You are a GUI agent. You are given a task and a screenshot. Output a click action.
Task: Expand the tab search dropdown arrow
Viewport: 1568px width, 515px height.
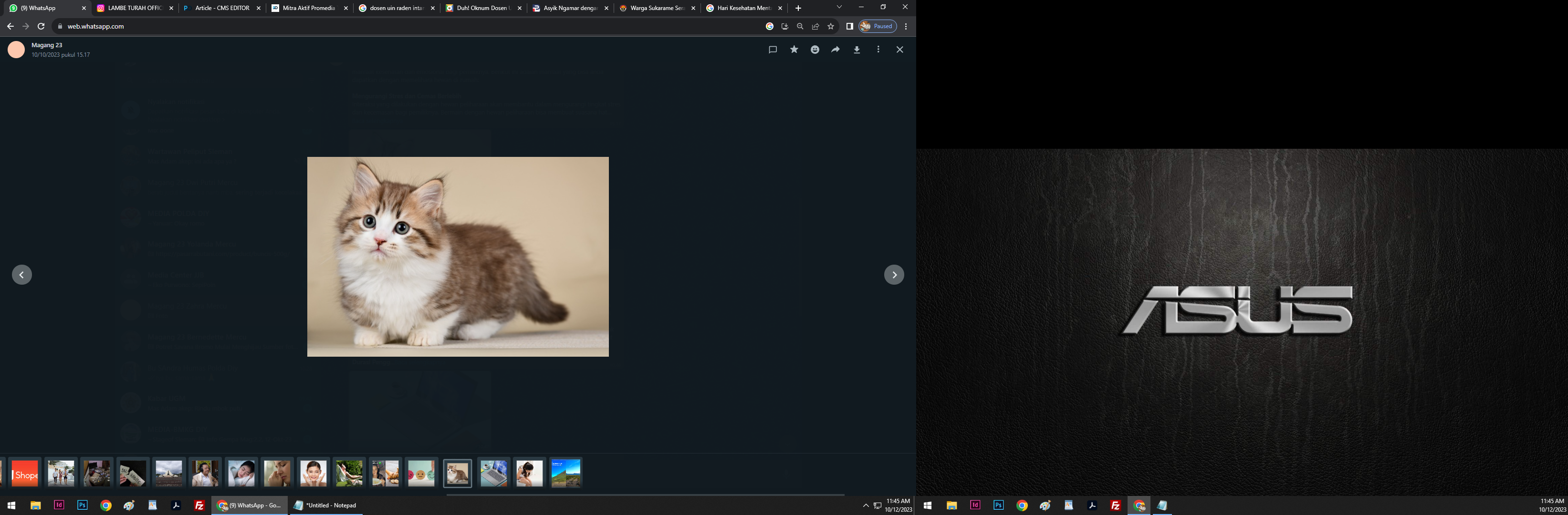(839, 7)
